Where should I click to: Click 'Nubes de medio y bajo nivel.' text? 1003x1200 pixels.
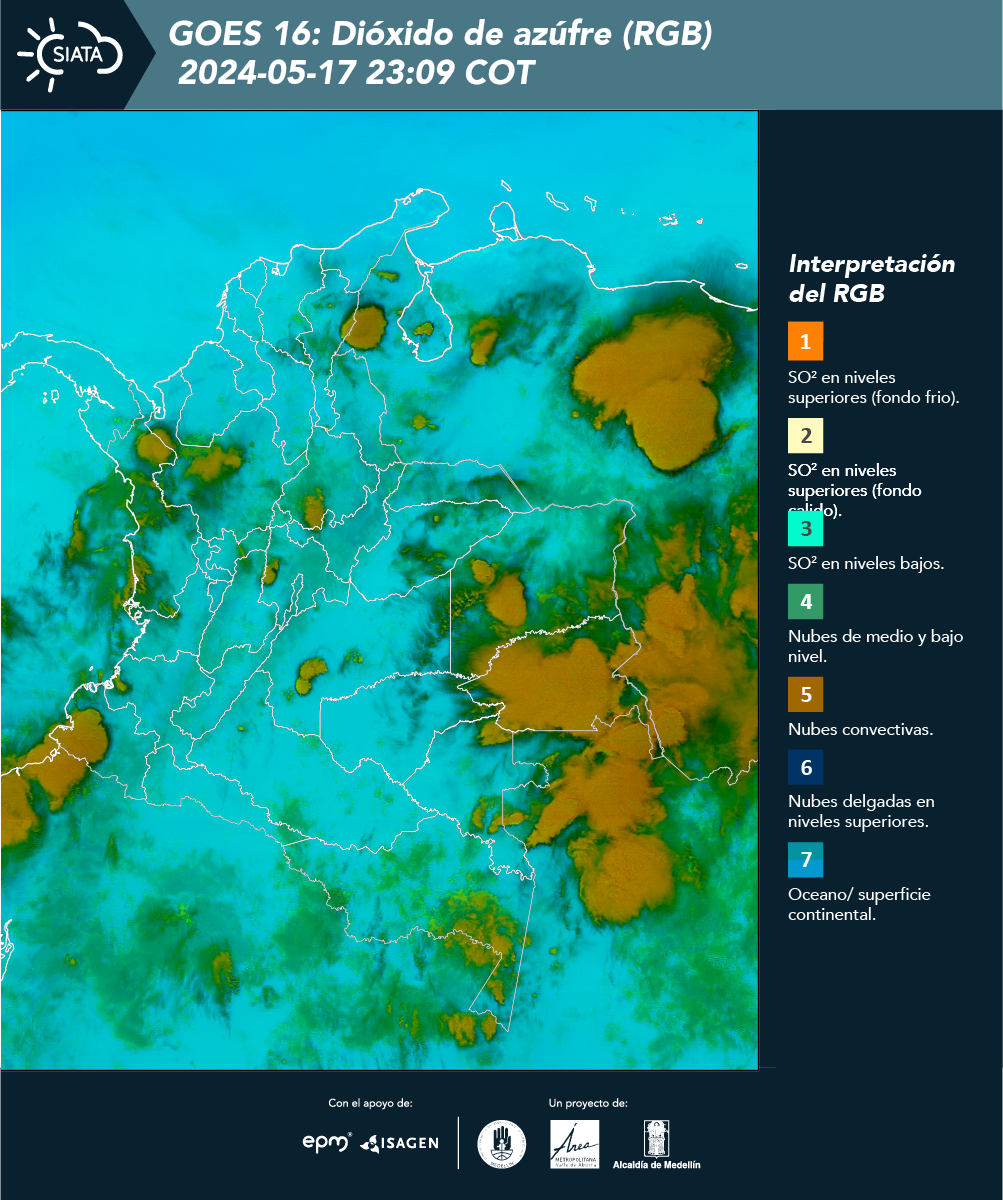tap(875, 647)
